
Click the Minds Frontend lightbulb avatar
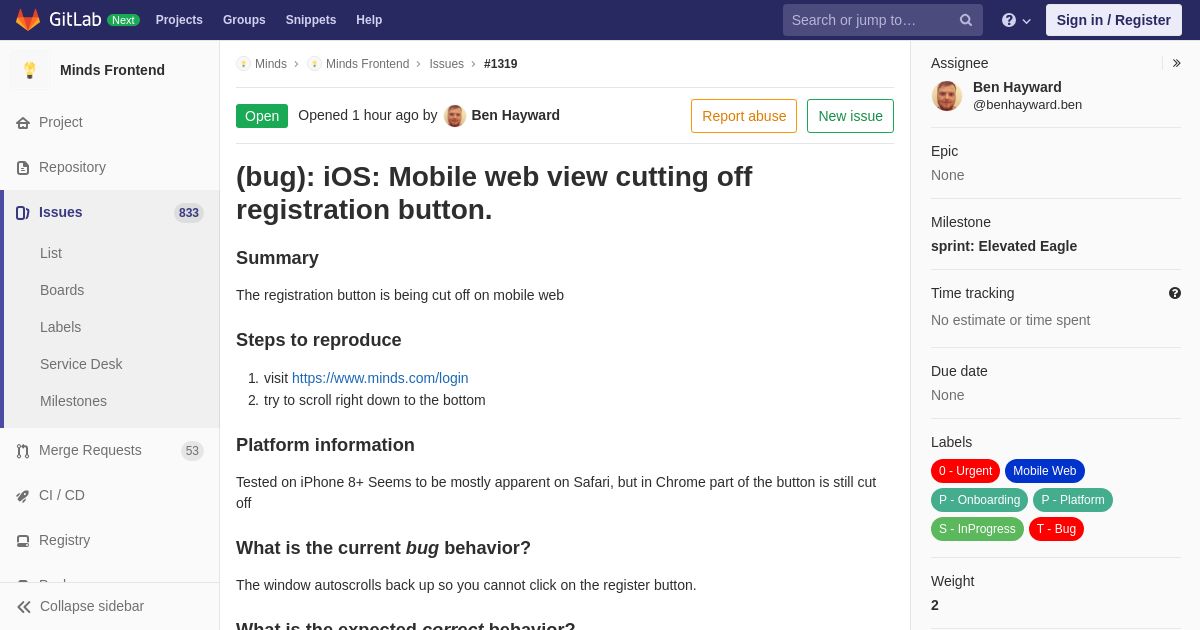pyautogui.click(x=30, y=70)
